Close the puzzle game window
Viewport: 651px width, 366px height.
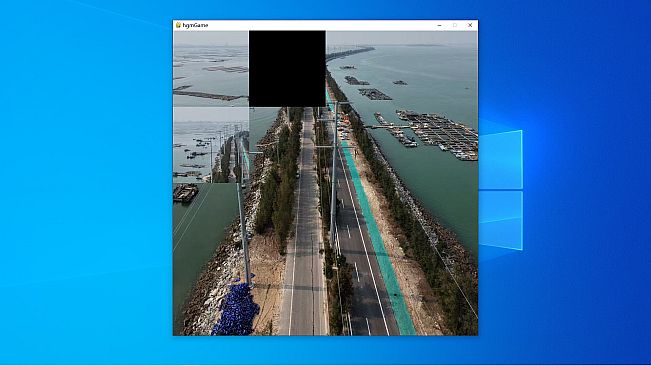point(470,25)
